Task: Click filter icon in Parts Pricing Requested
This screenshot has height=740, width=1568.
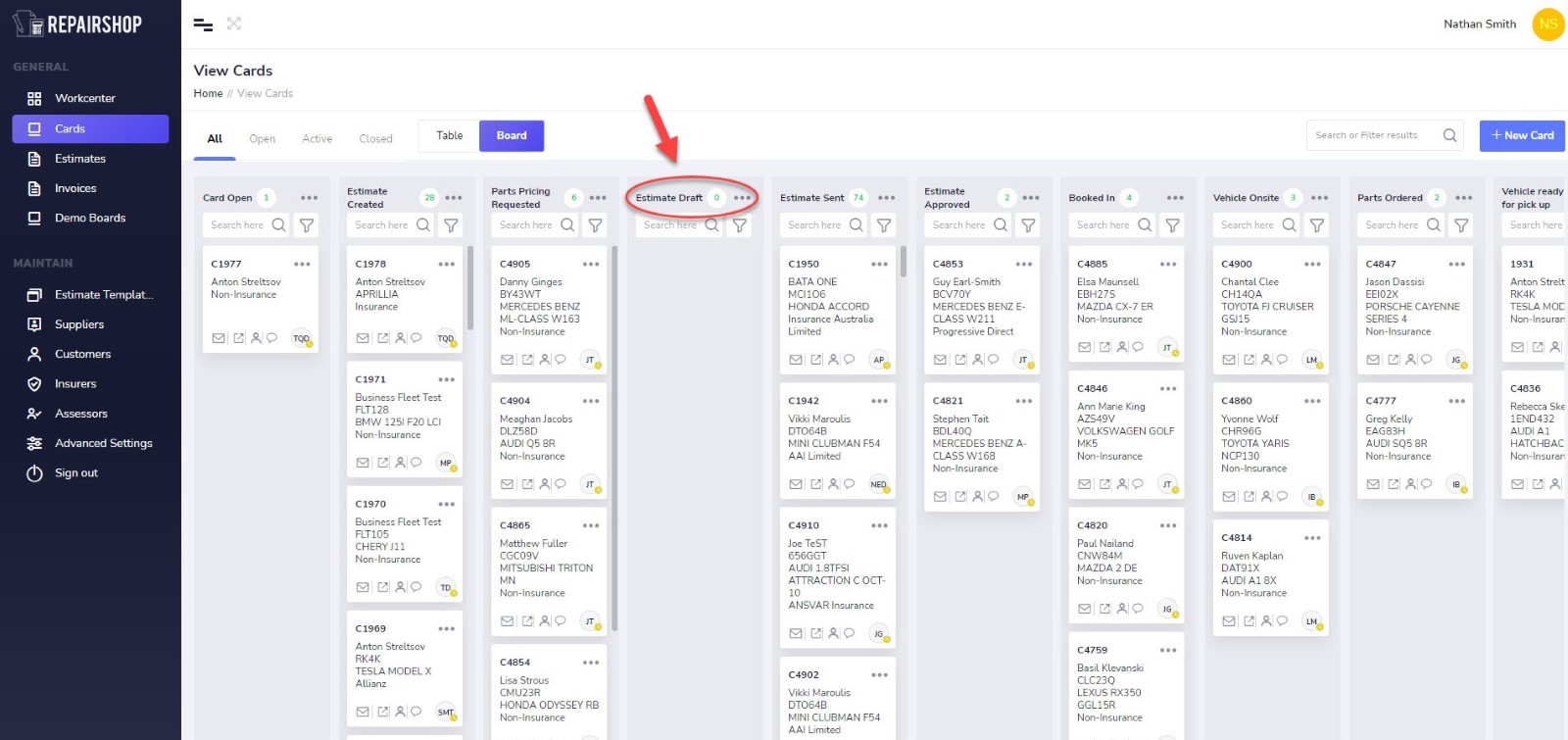Action: (x=595, y=225)
